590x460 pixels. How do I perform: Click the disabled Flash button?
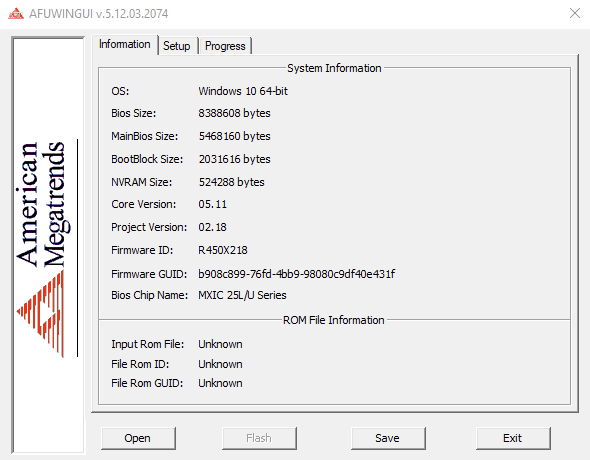pyautogui.click(x=259, y=438)
